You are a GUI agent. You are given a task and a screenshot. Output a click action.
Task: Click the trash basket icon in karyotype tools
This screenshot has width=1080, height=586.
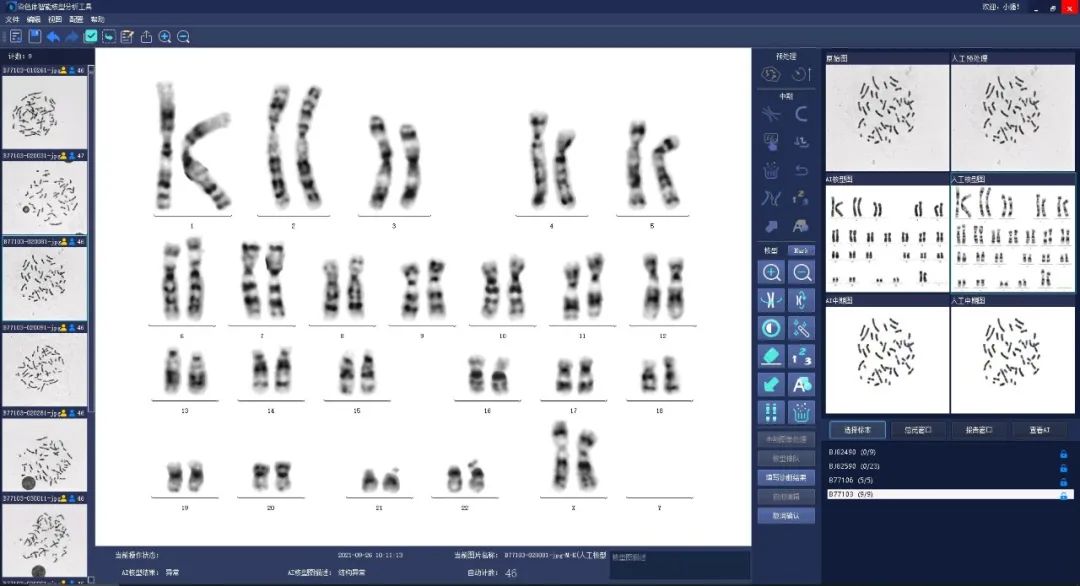pos(801,412)
